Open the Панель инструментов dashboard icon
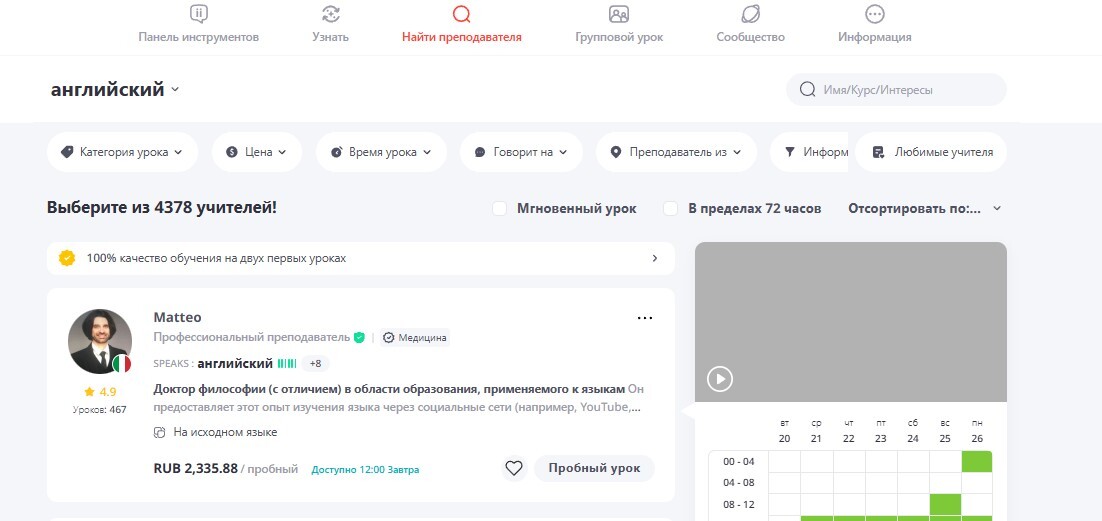The height and width of the screenshot is (521, 1102). [x=199, y=14]
